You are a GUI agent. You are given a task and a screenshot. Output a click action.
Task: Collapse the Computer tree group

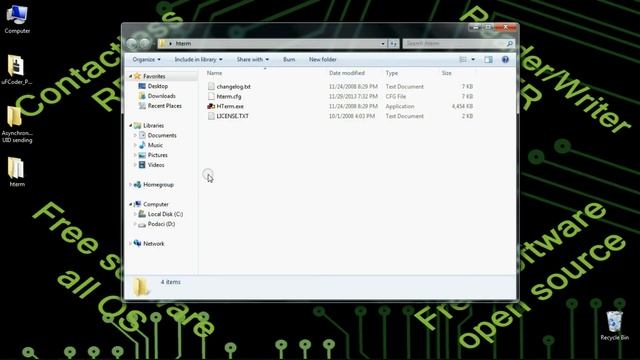(131, 204)
